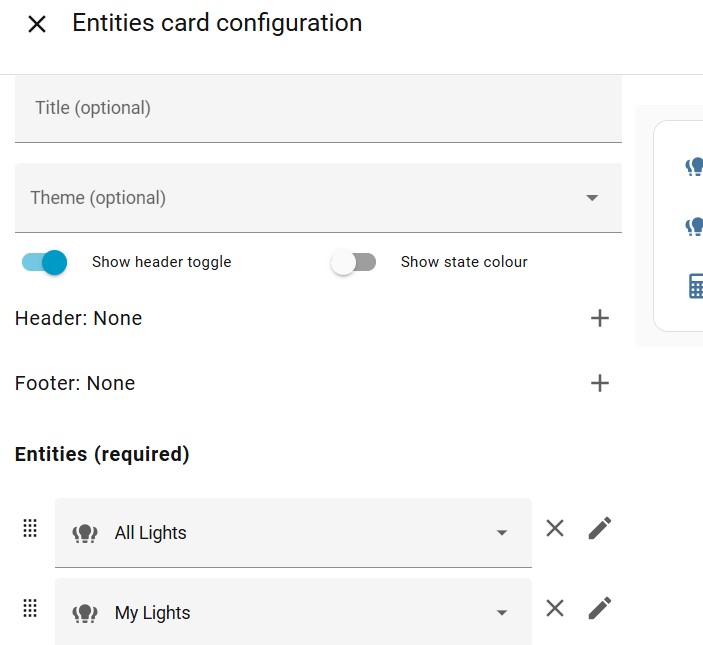Image resolution: width=703 pixels, height=645 pixels.
Task: Remove the All Lights entity
Action: pos(555,528)
